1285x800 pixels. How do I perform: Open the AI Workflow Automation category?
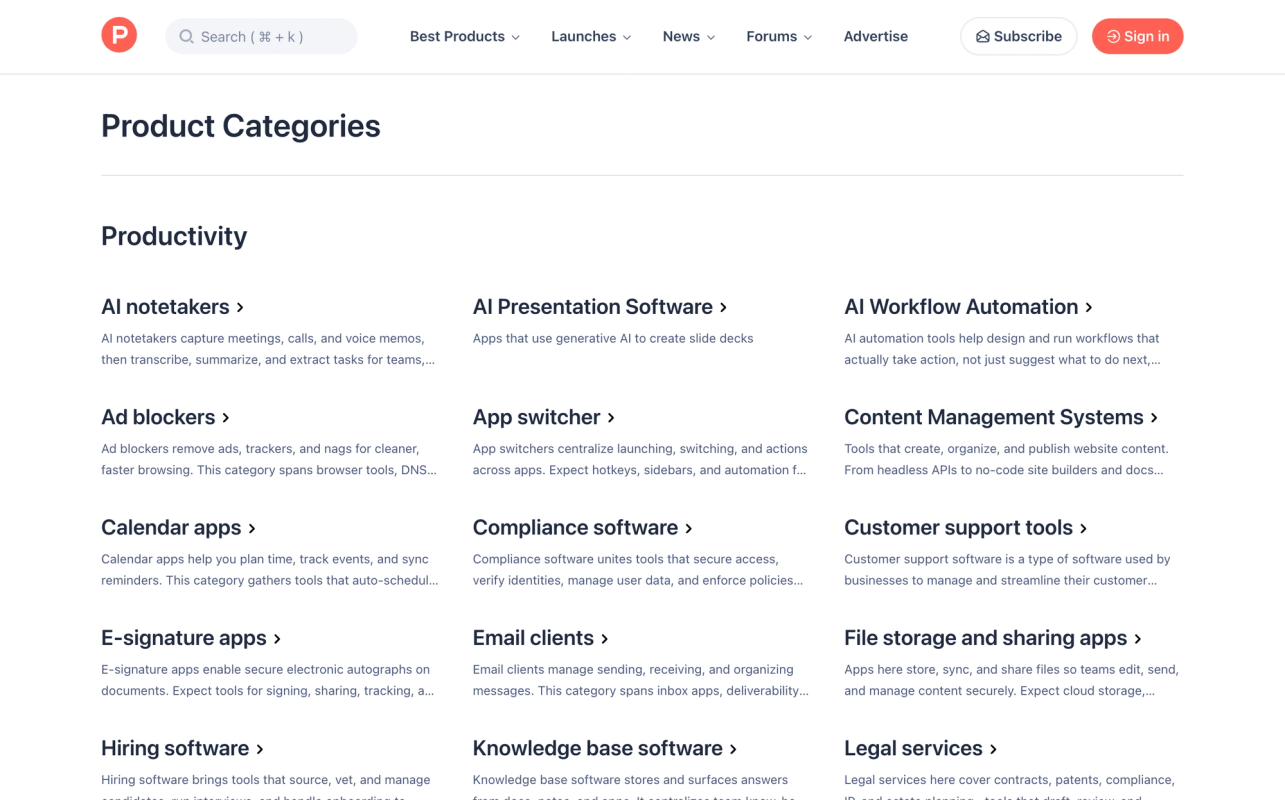[968, 307]
